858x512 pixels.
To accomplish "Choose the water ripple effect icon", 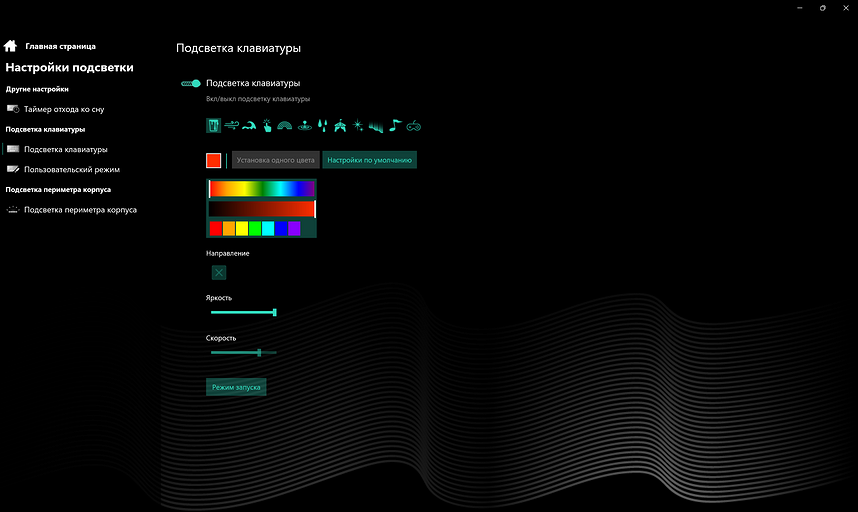I will [303, 126].
